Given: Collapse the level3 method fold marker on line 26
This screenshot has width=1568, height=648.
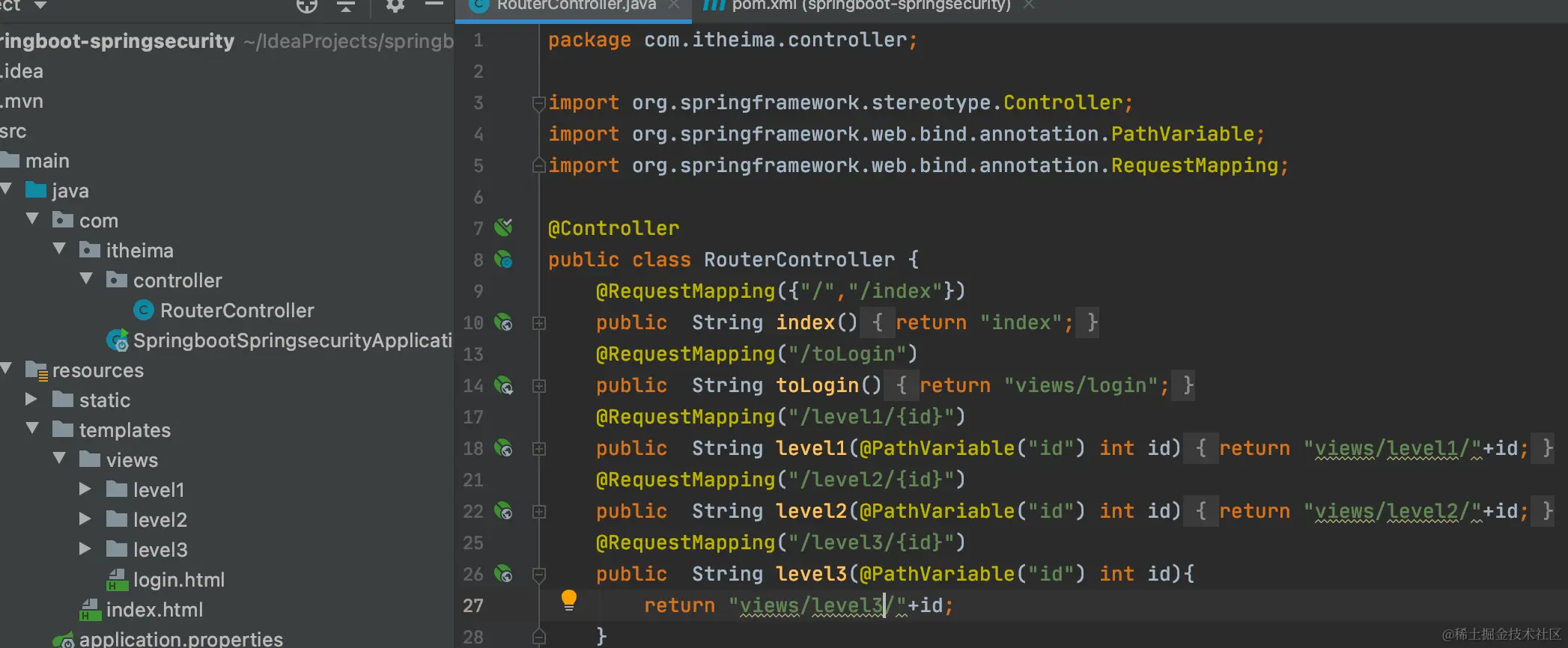Looking at the screenshot, I should tap(538, 575).
